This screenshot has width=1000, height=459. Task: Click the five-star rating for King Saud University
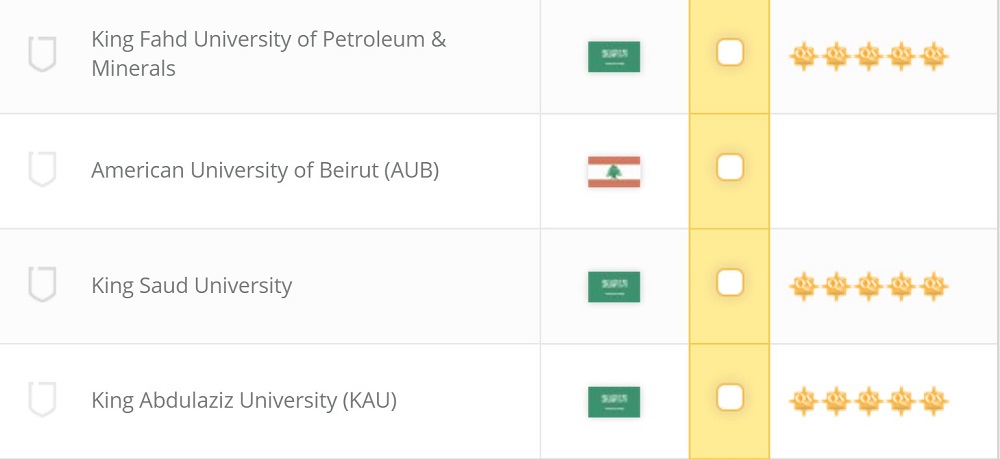click(x=868, y=287)
